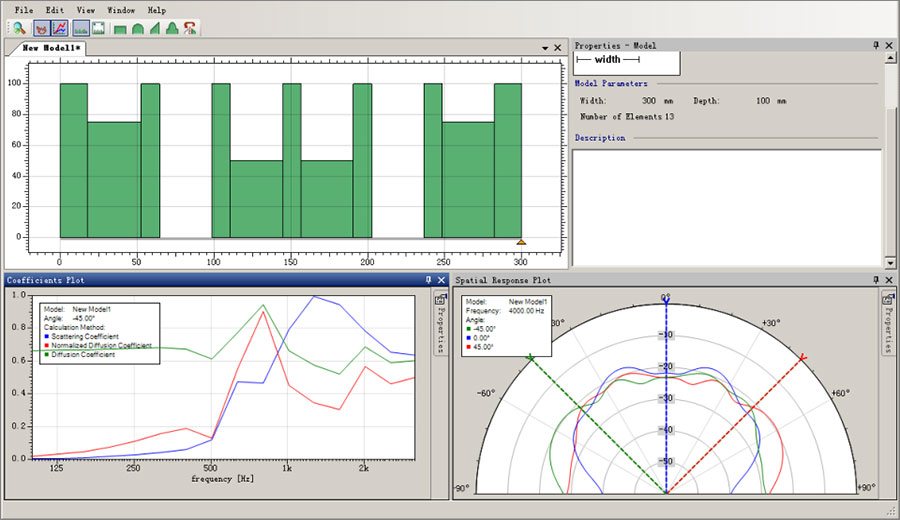Select the bell curve shape icon

(x=172, y=29)
